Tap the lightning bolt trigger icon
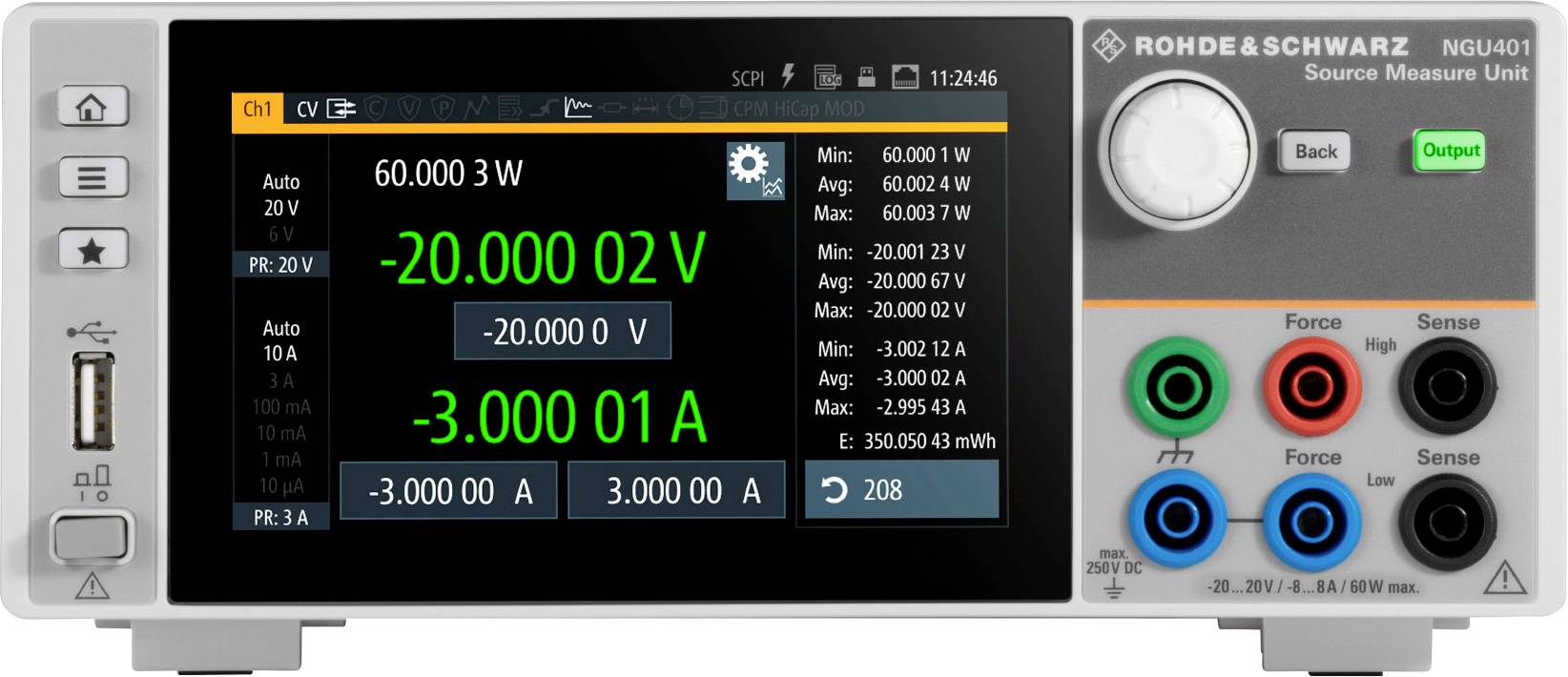1568x677 pixels. 788,76
